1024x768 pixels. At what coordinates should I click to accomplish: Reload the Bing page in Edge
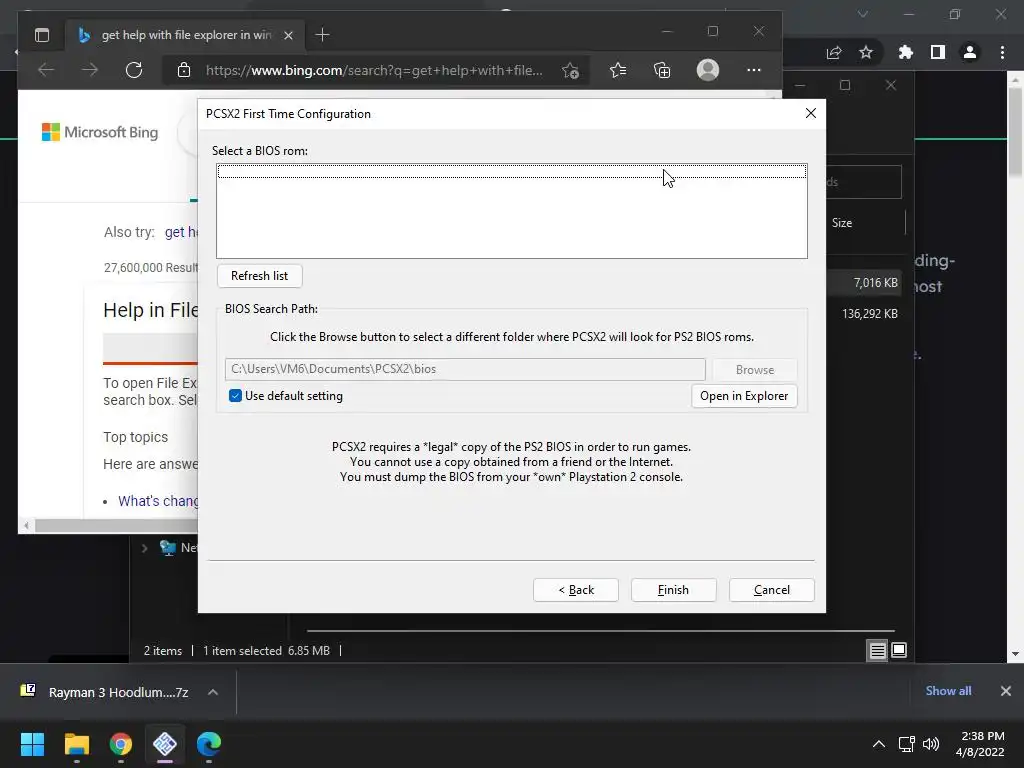[x=134, y=70]
